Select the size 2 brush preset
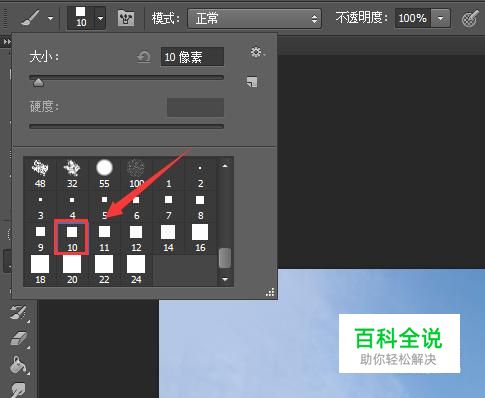 coord(200,174)
